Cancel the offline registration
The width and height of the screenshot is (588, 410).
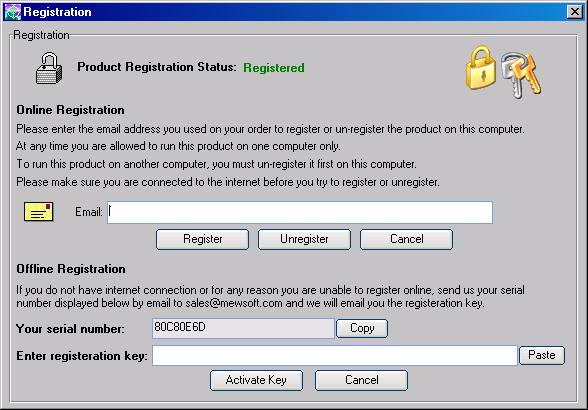click(x=362, y=380)
